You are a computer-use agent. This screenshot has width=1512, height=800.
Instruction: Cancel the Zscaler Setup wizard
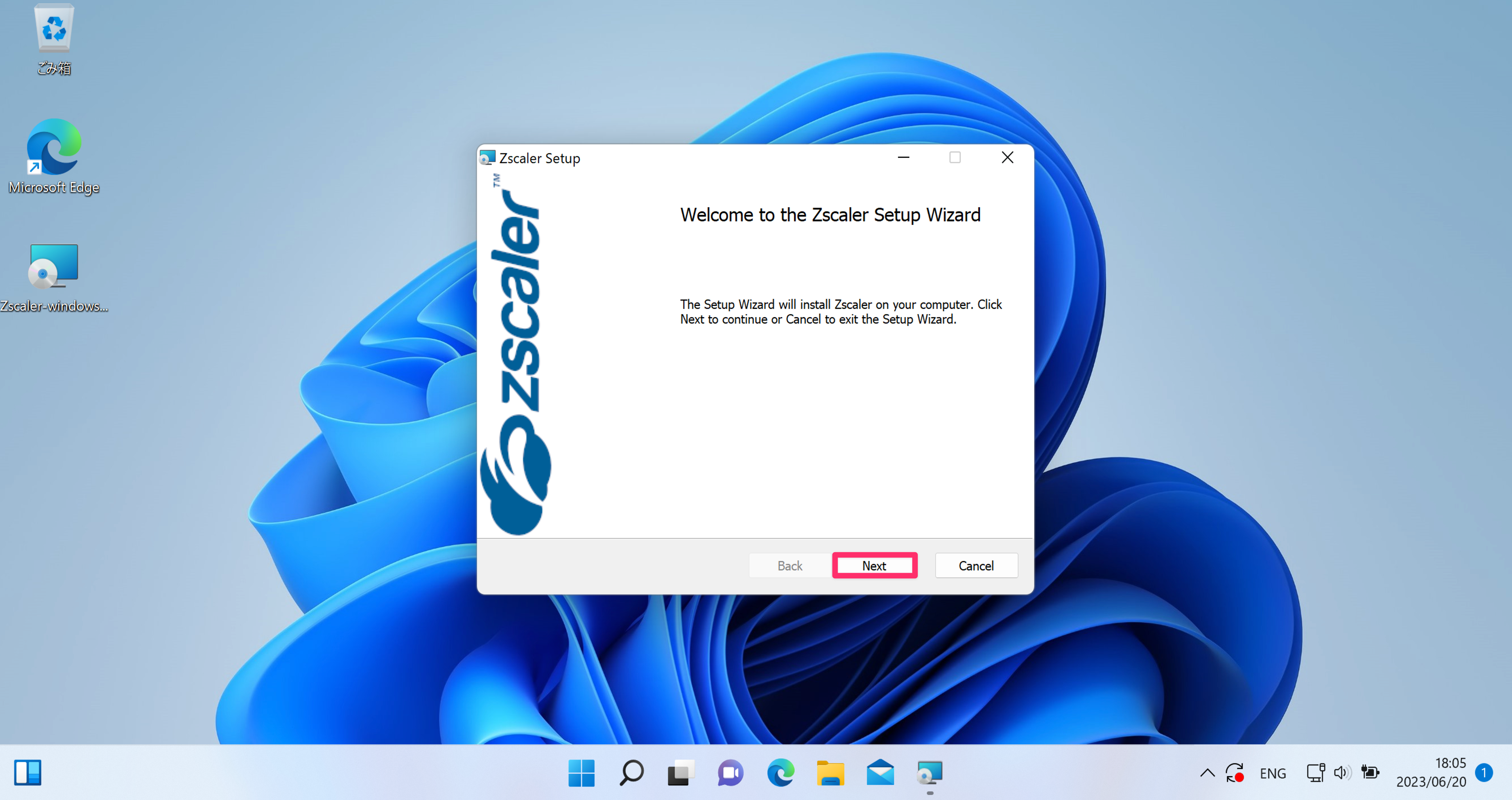(x=976, y=565)
